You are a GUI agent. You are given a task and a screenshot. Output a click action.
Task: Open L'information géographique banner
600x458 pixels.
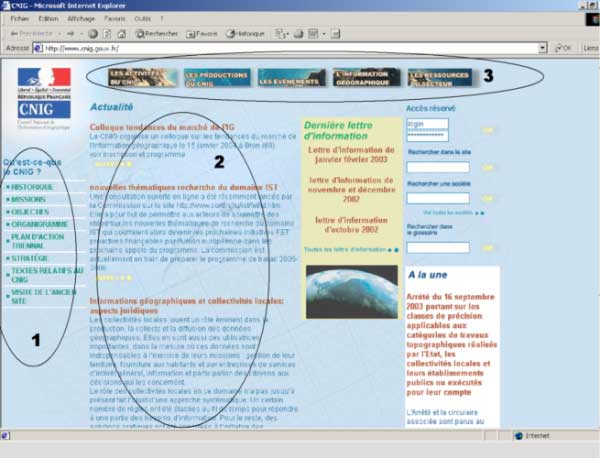point(367,78)
